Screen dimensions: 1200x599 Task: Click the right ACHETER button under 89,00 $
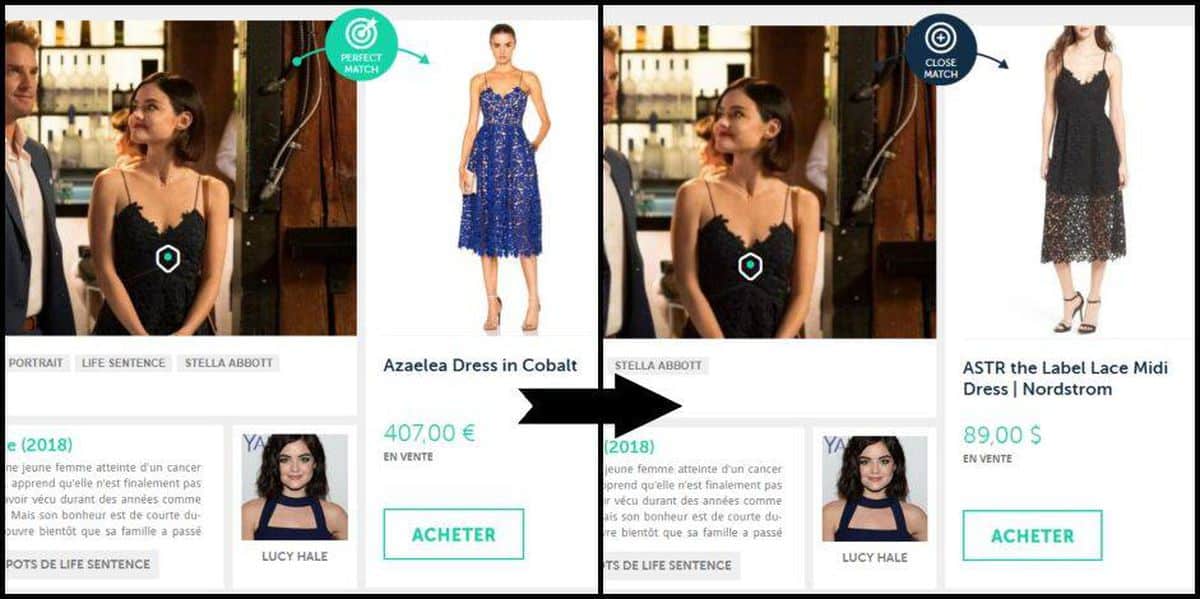point(1032,535)
